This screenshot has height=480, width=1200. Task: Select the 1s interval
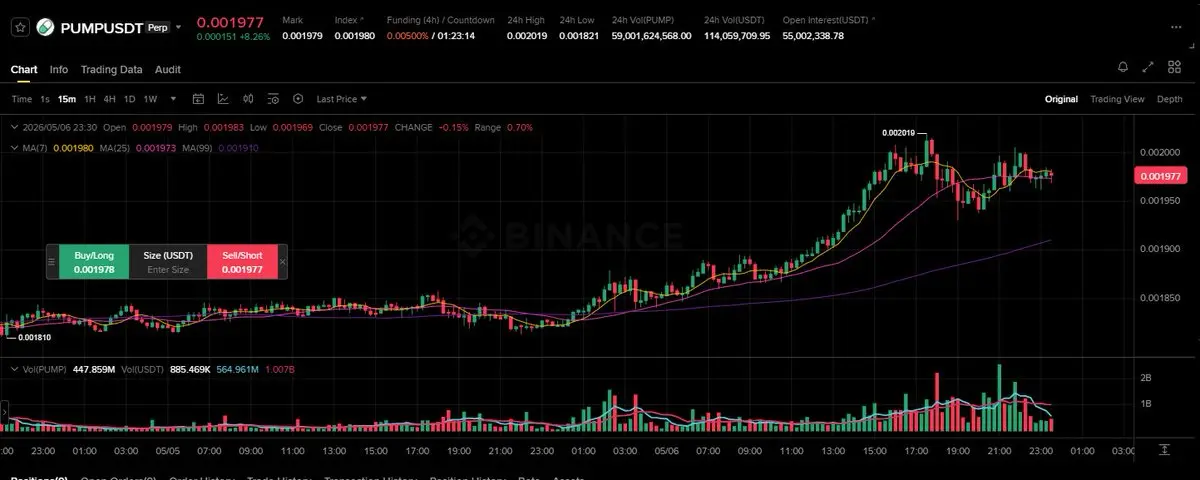click(45, 99)
